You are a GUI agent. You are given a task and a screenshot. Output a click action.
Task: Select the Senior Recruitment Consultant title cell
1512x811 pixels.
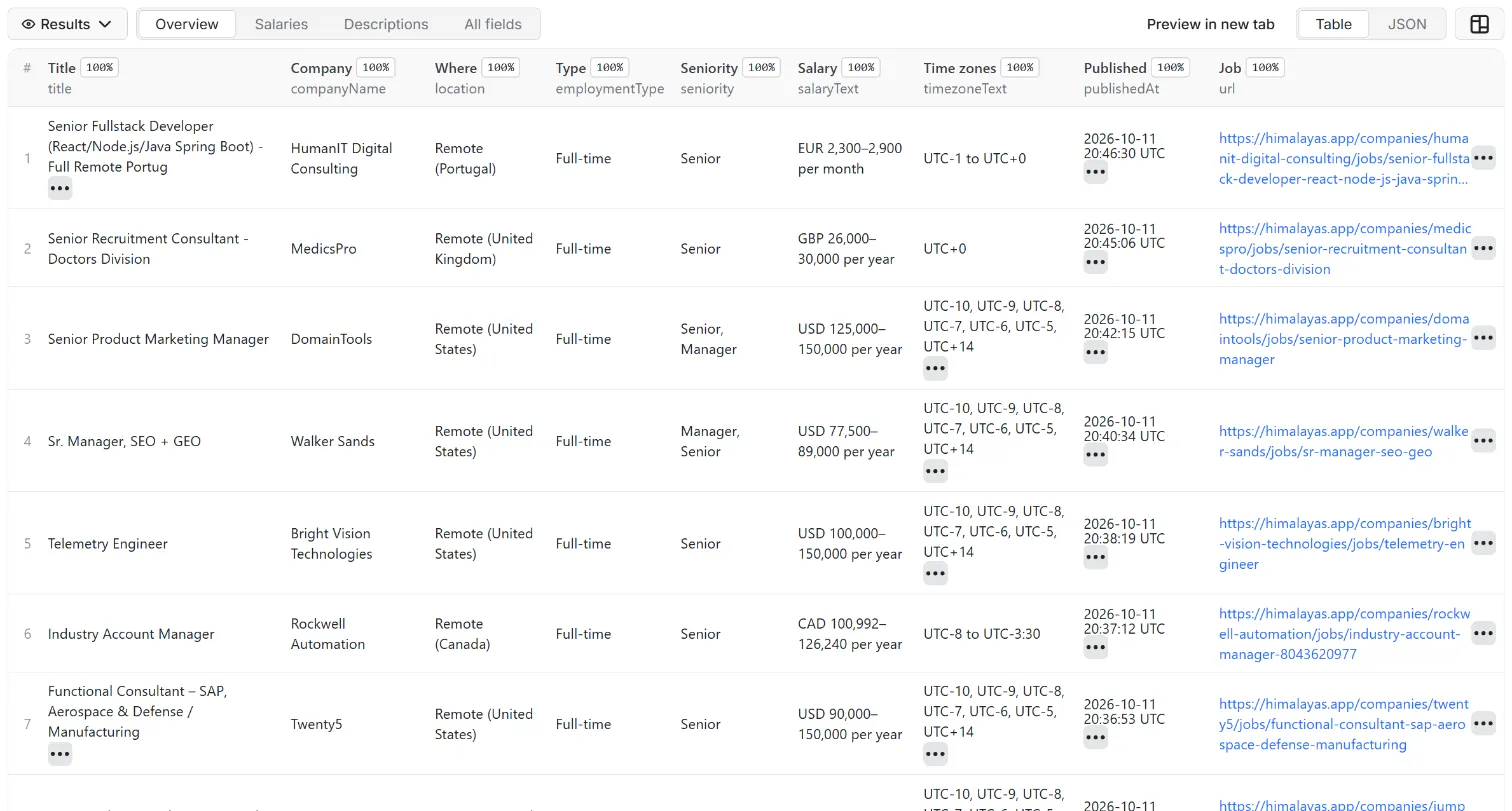(148, 248)
